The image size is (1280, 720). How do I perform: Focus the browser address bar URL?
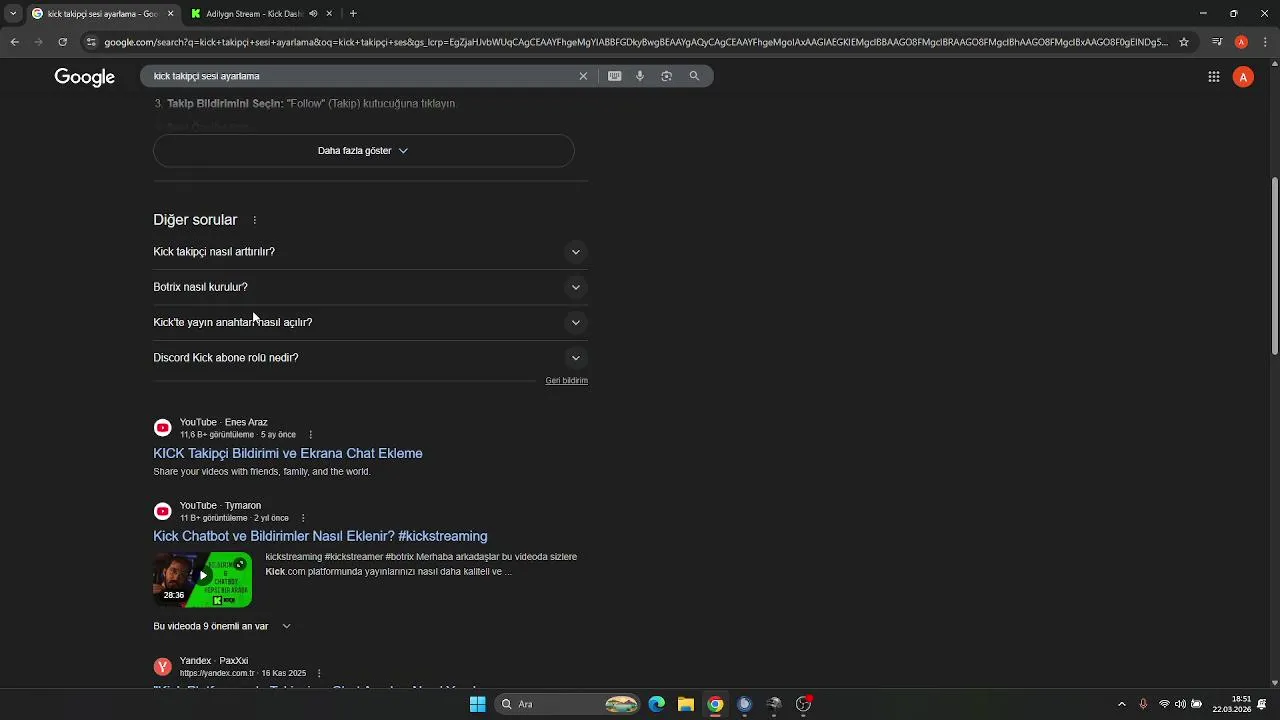[x=635, y=42]
